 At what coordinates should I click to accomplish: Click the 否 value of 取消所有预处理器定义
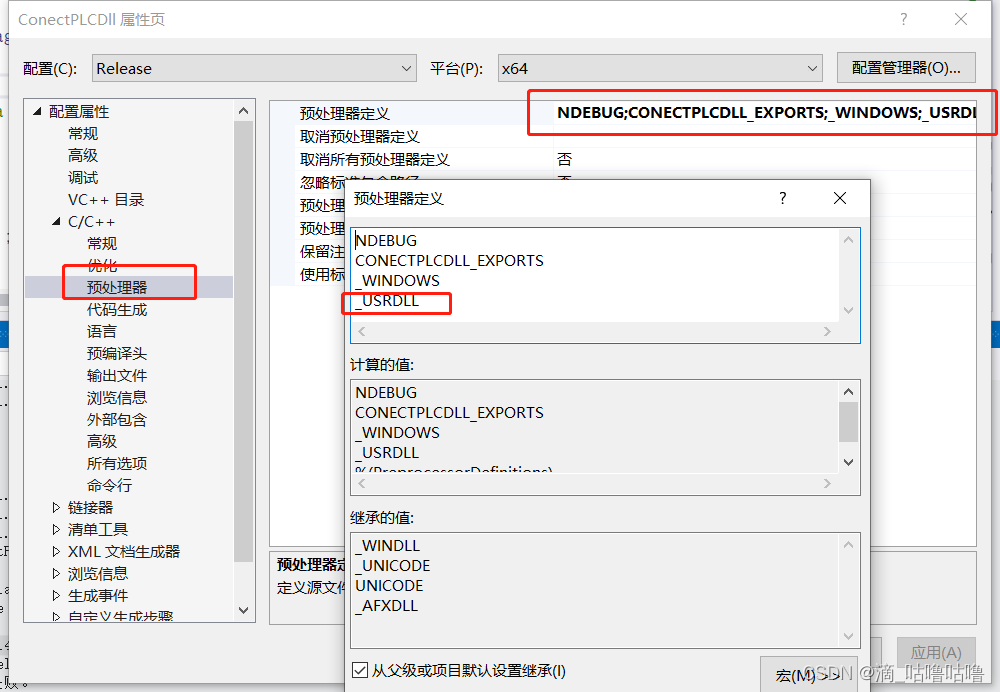564,159
